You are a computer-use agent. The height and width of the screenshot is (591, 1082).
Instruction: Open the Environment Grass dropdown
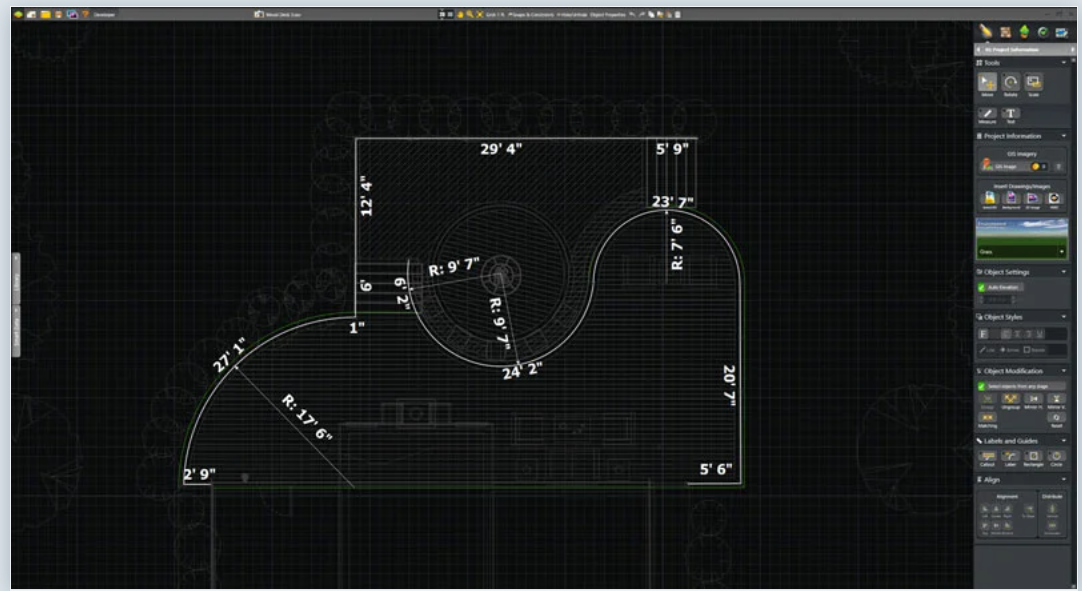1021,252
